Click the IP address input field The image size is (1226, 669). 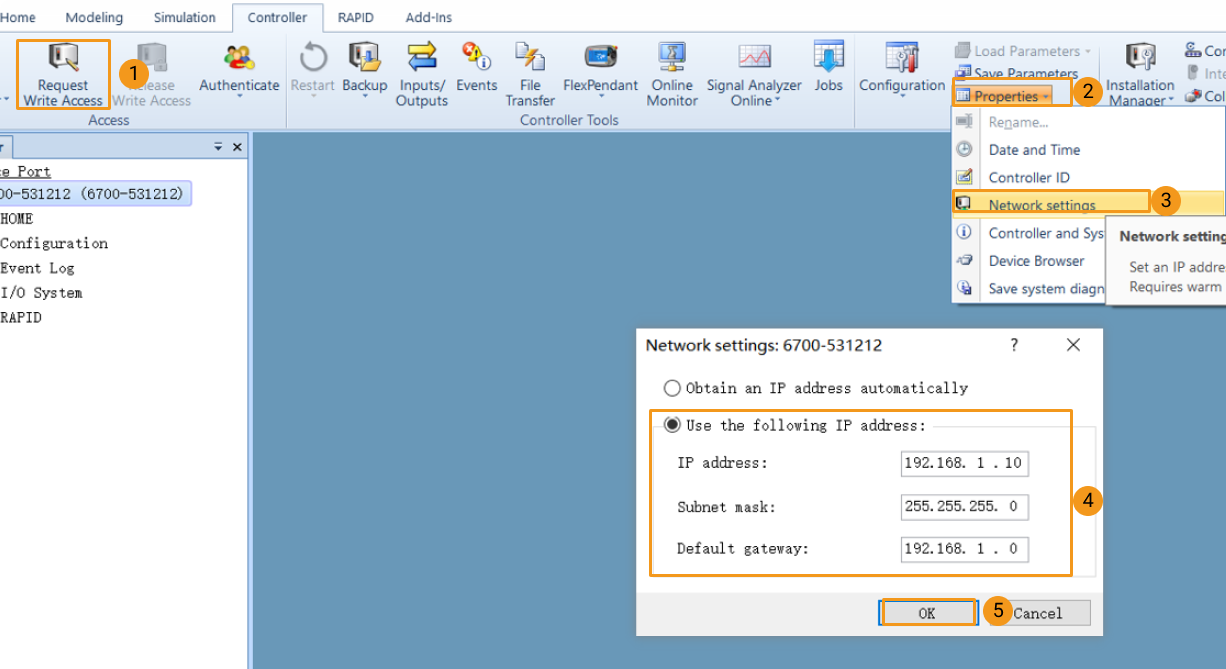tap(964, 463)
